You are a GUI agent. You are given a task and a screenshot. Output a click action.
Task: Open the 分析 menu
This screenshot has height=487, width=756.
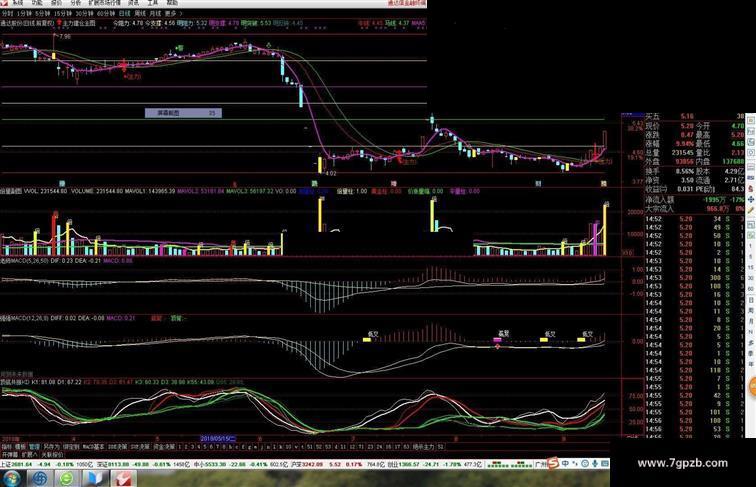[x=75, y=3]
